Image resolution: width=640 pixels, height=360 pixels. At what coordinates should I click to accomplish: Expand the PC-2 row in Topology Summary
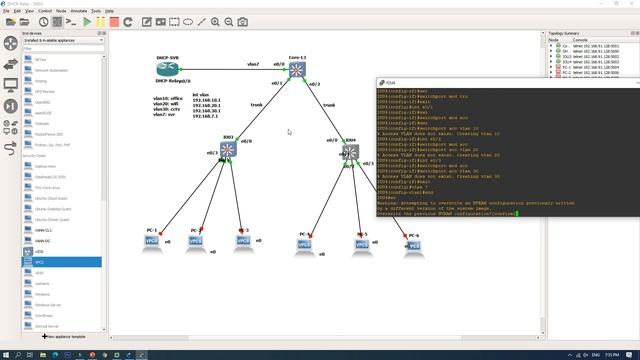(551, 72)
